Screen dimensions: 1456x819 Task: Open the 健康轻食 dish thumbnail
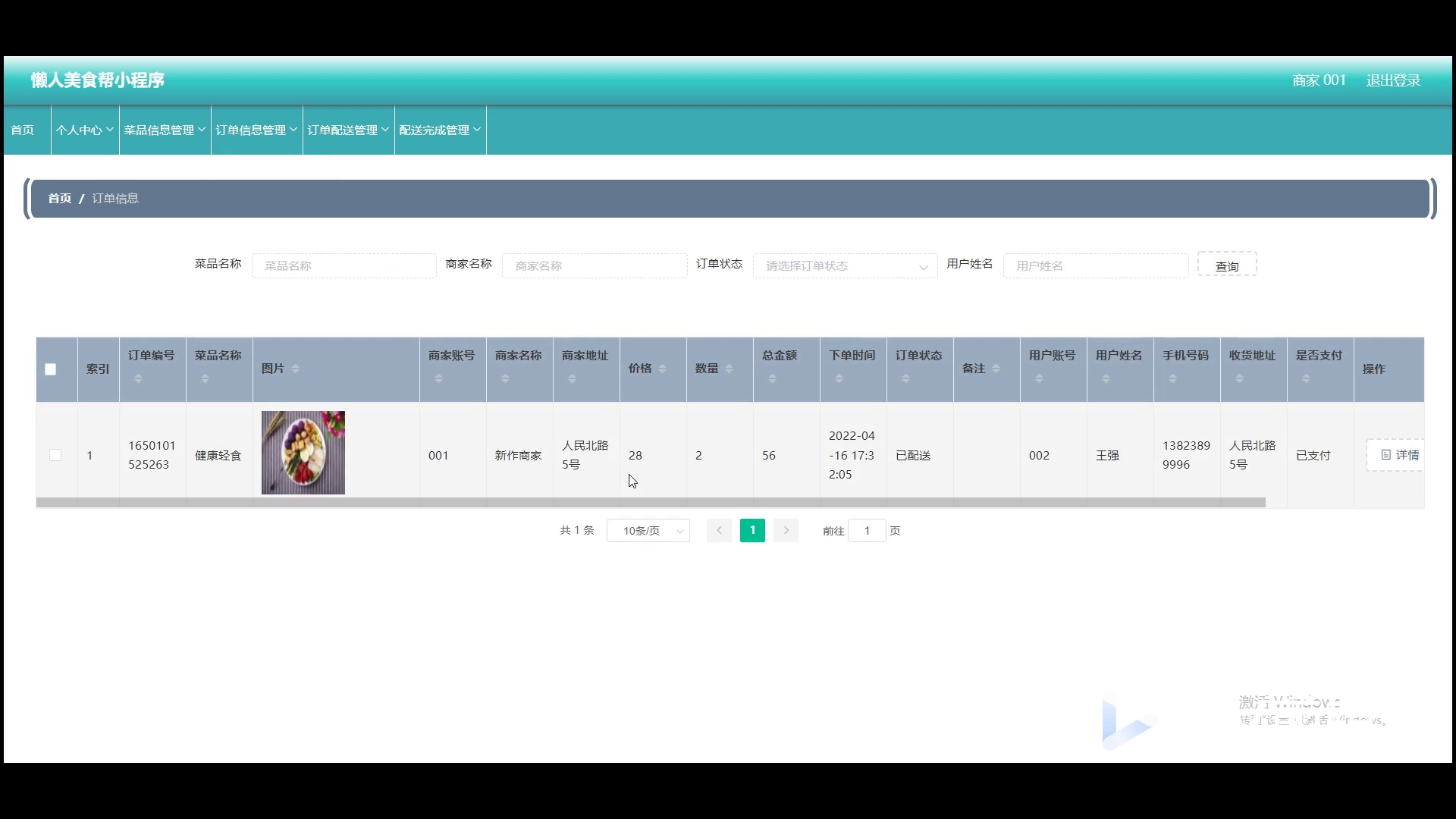pos(303,453)
